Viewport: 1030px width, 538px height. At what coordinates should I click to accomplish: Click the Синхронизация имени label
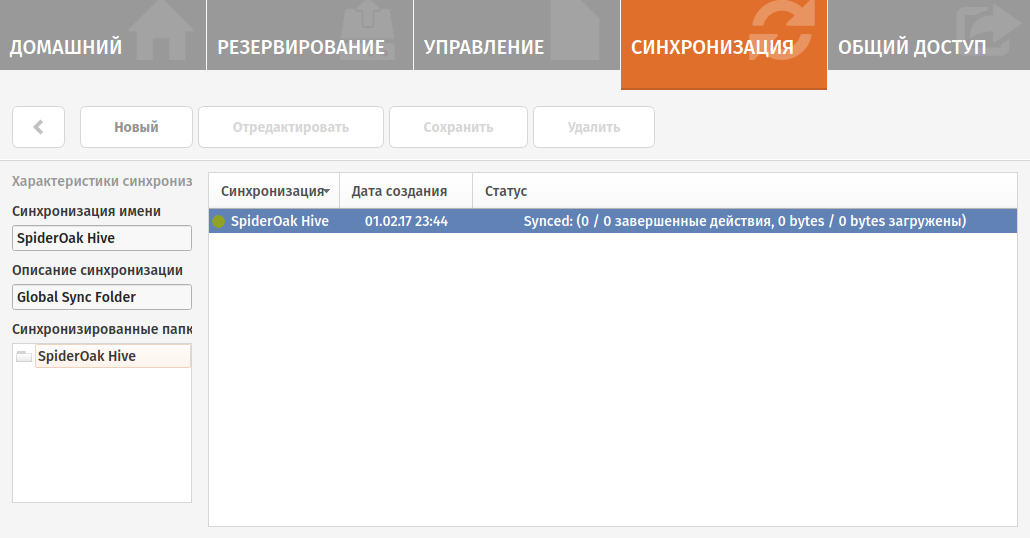click(86, 212)
